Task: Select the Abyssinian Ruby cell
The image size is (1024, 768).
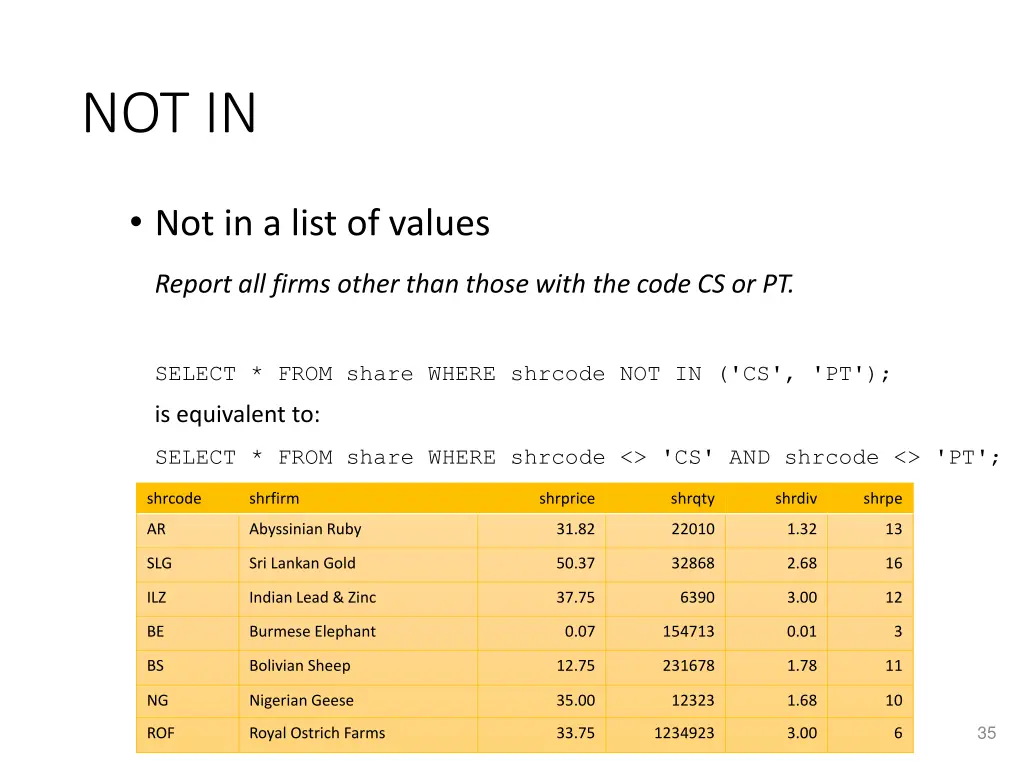Action: point(358,530)
